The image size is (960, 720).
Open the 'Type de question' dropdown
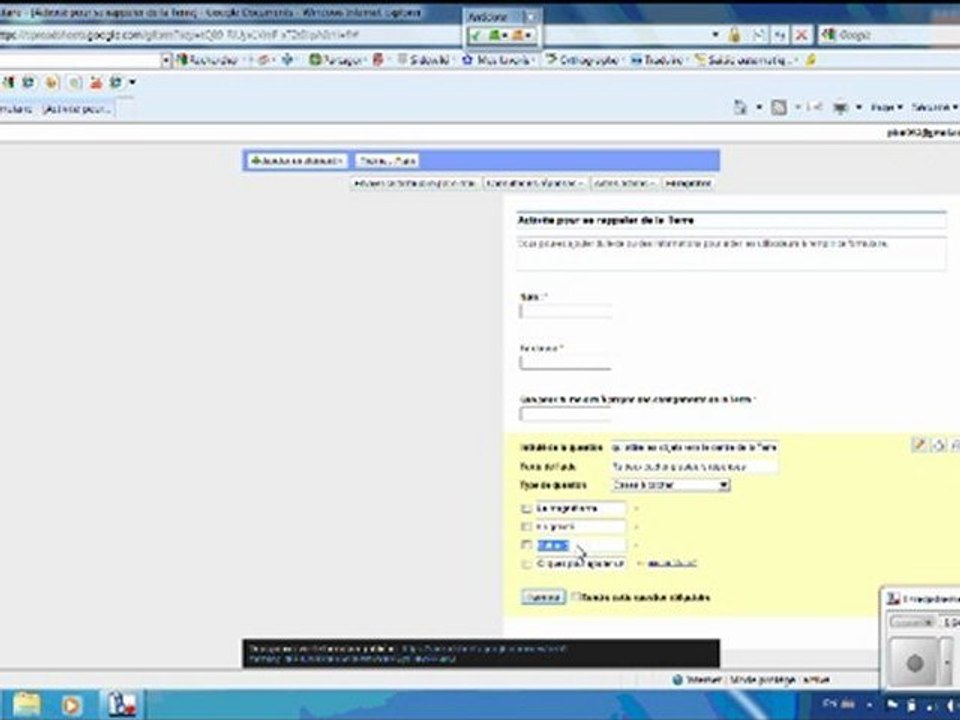(670, 485)
